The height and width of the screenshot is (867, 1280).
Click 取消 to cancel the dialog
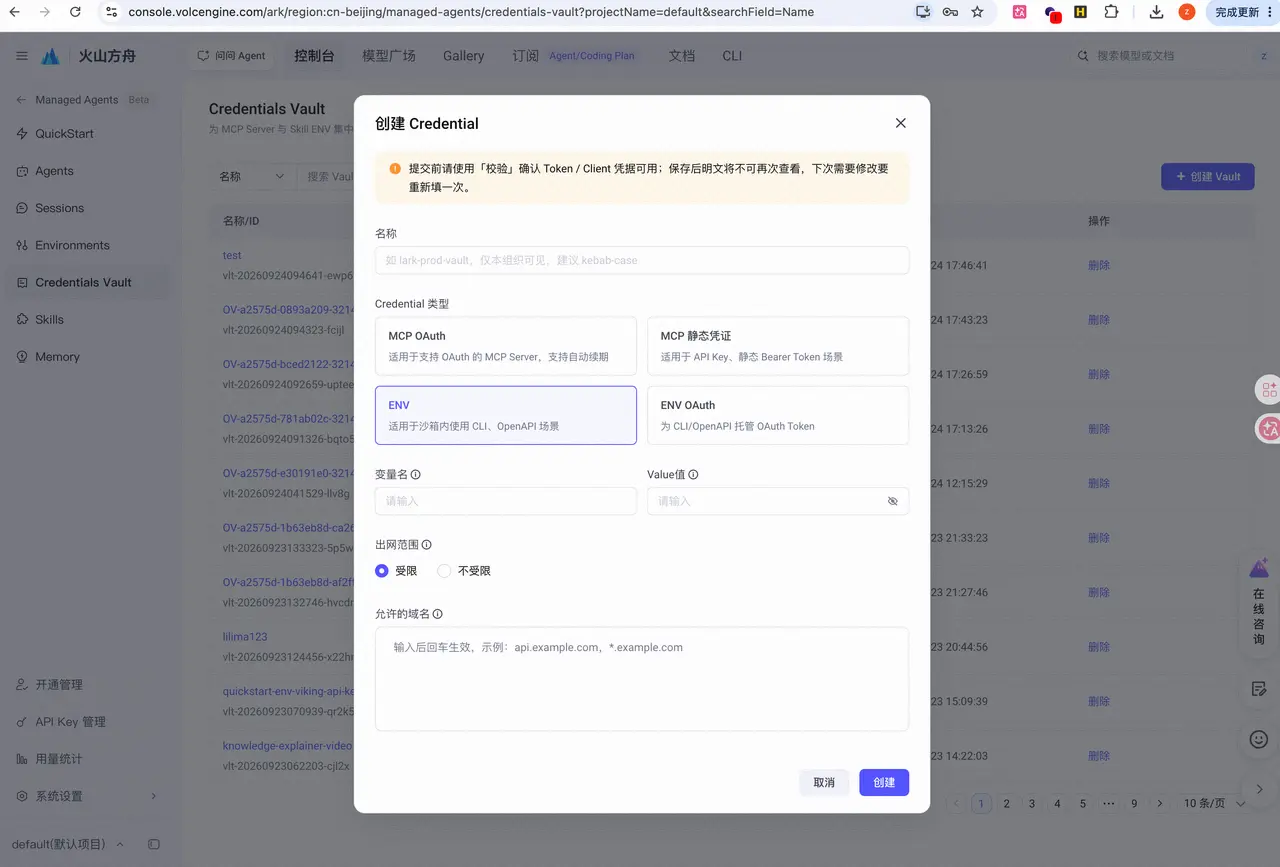point(824,782)
